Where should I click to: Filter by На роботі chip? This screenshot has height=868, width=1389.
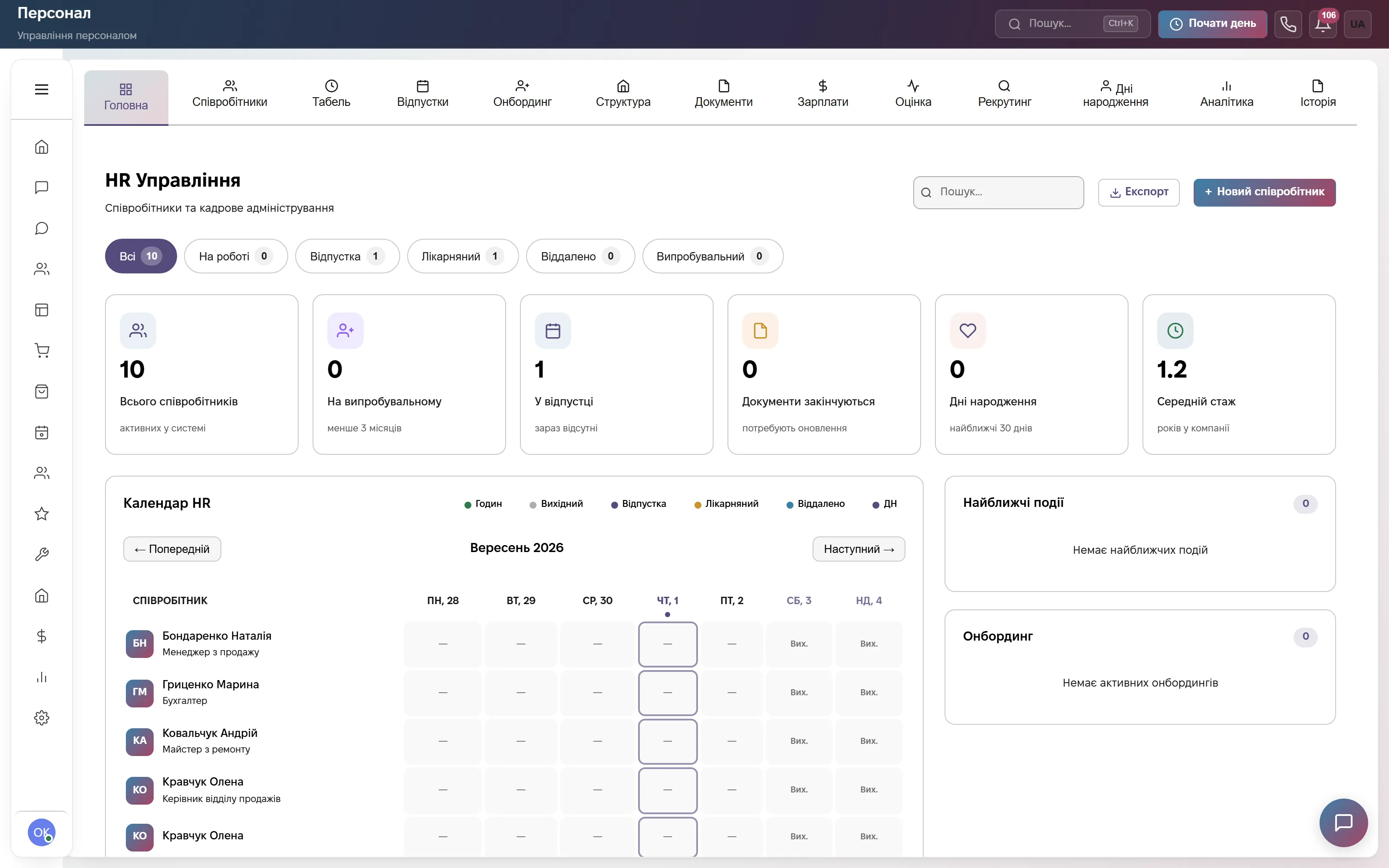236,256
